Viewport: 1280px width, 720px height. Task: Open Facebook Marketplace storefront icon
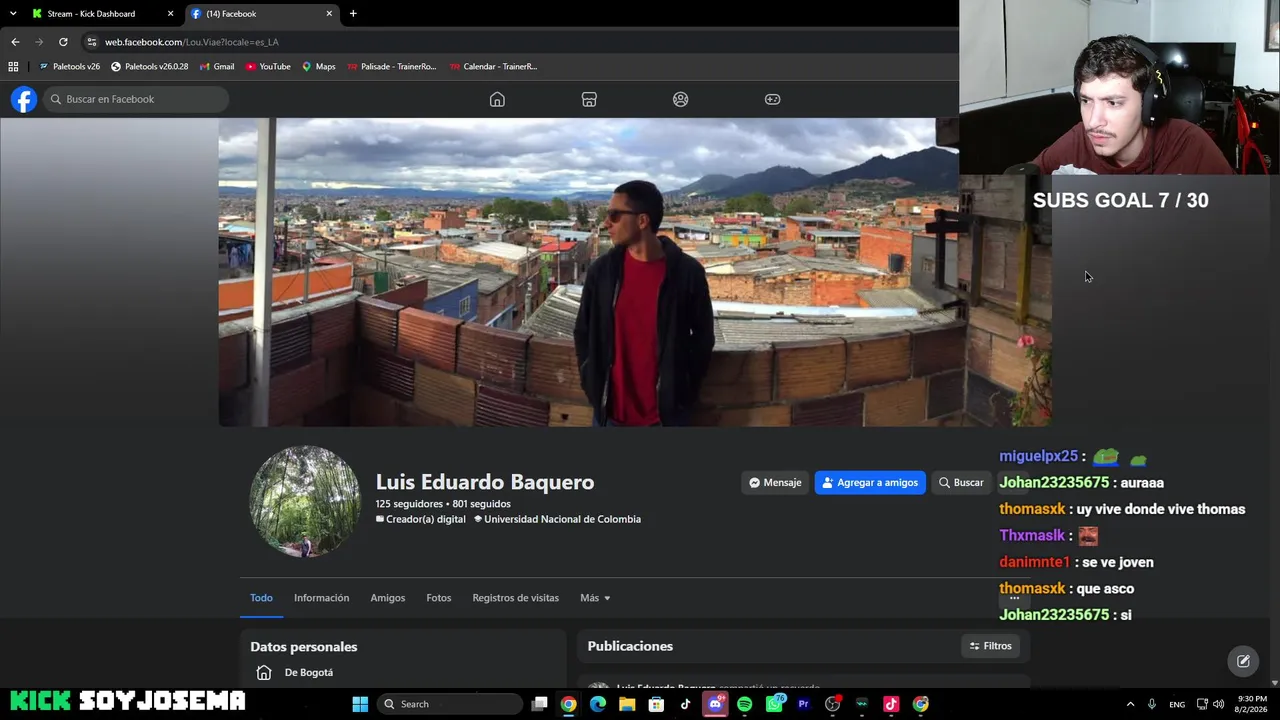[589, 99]
